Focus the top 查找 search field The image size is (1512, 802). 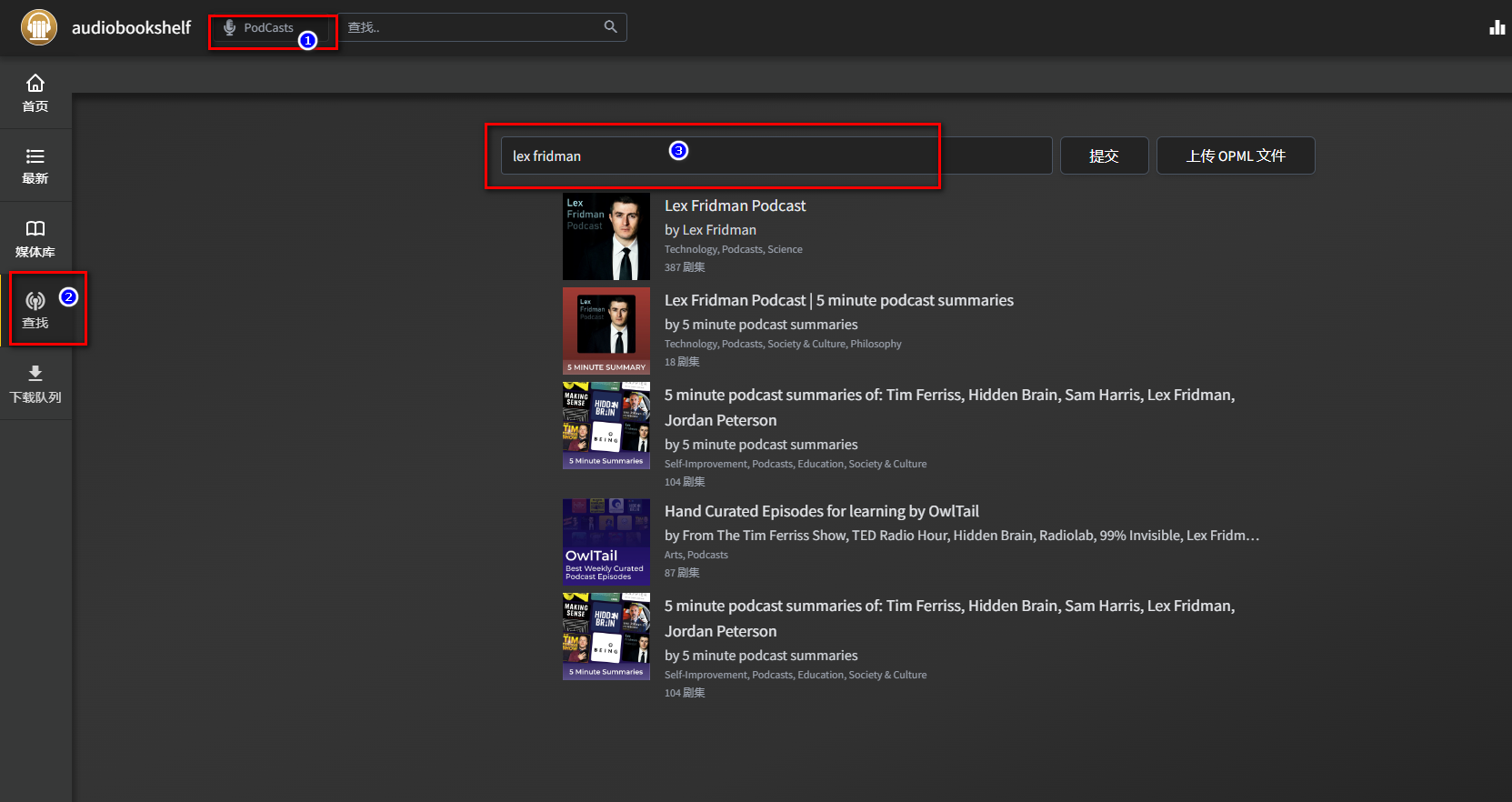473,28
